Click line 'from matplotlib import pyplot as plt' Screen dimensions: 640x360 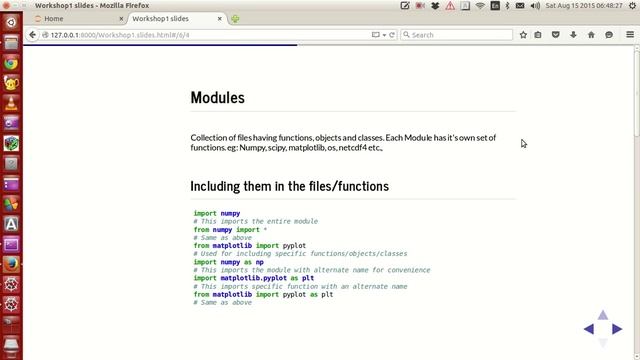tap(263, 294)
